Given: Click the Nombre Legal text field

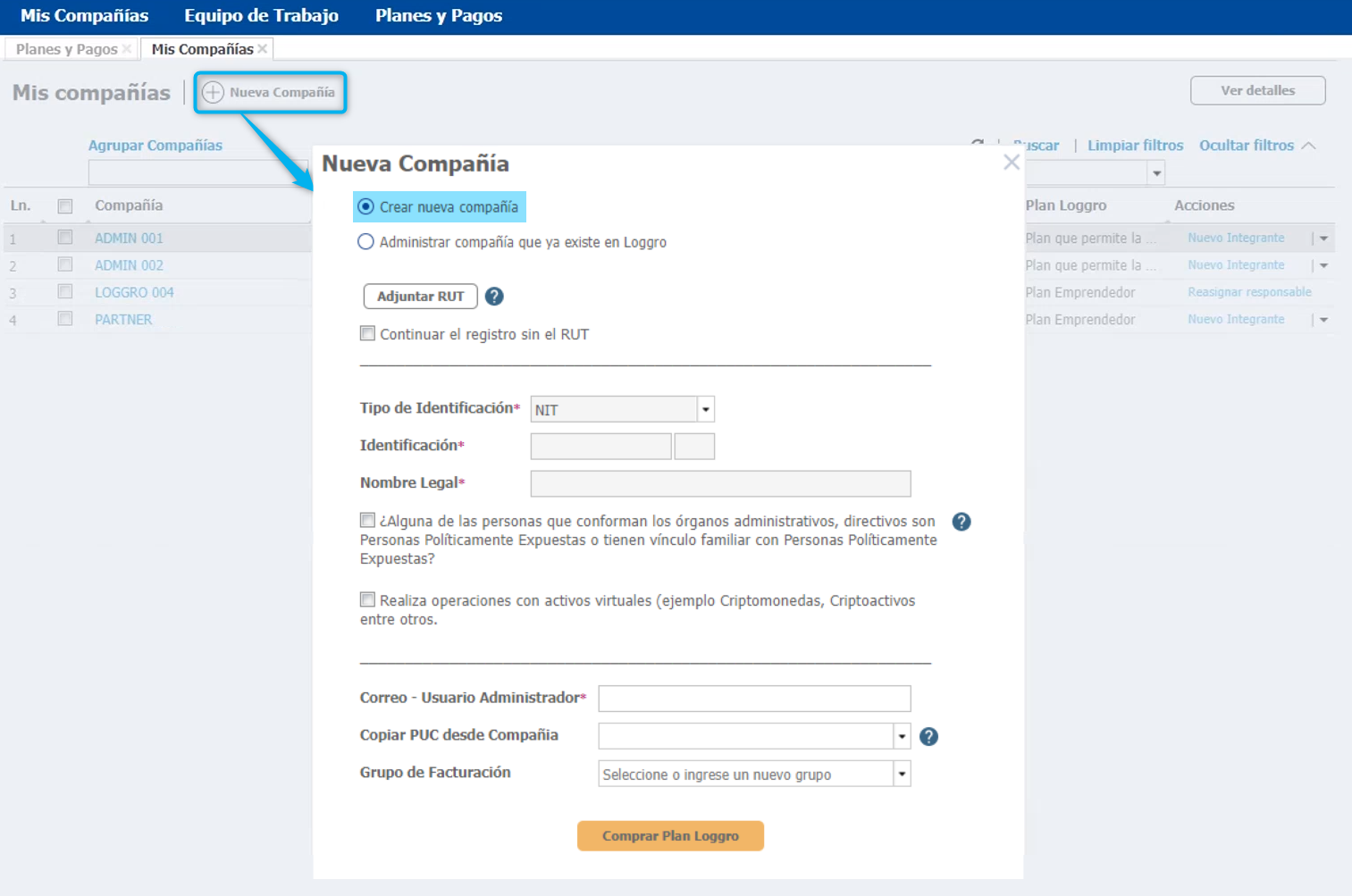Looking at the screenshot, I should (x=720, y=483).
